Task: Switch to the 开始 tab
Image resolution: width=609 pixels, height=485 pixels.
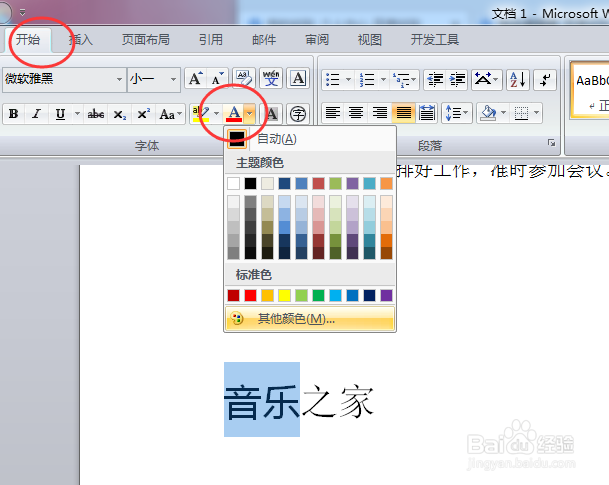Action: pyautogui.click(x=28, y=40)
